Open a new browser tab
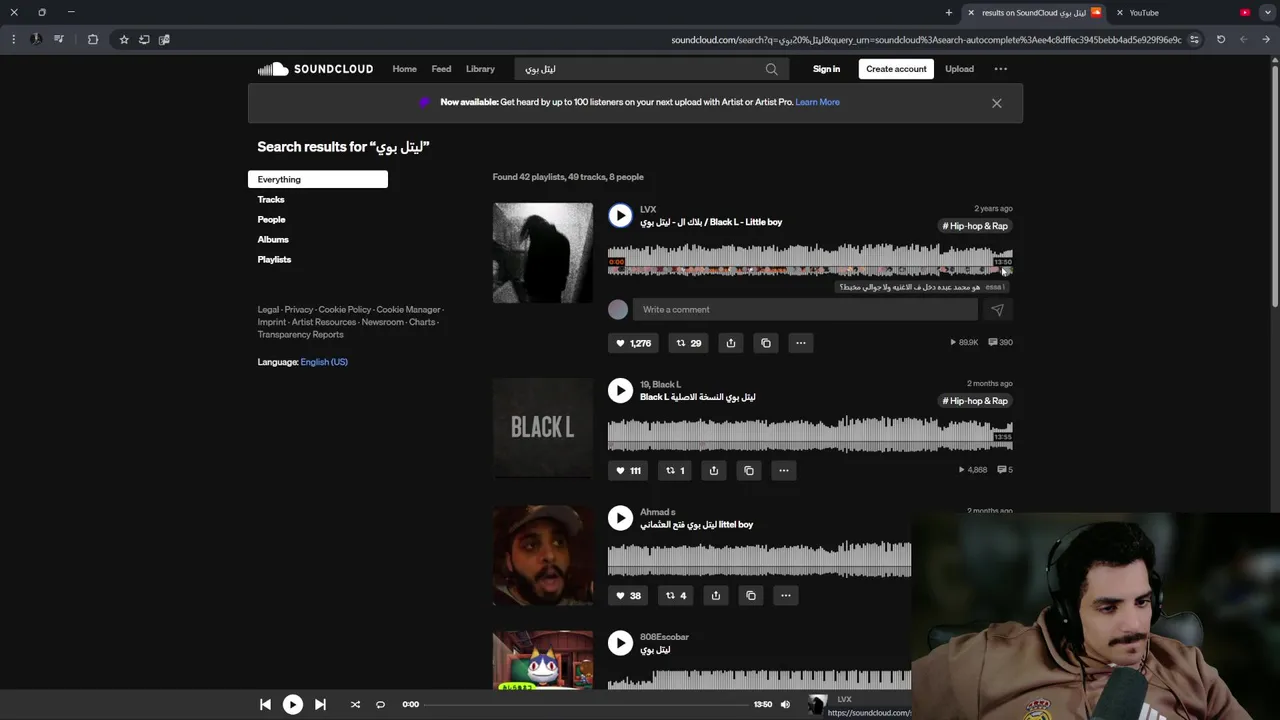1280x720 pixels. pos(949,12)
